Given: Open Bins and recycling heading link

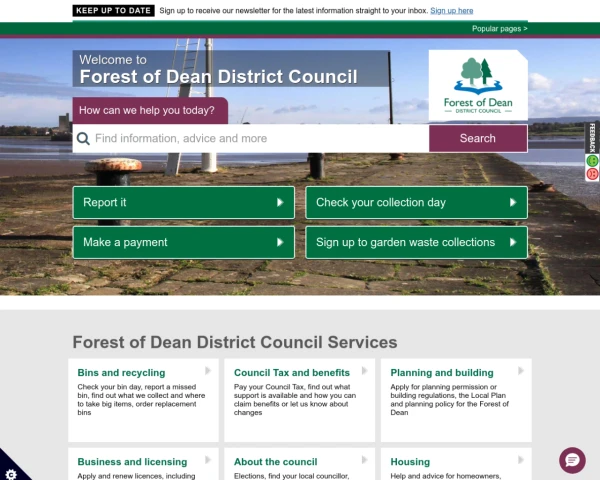Looking at the screenshot, I should (121, 372).
